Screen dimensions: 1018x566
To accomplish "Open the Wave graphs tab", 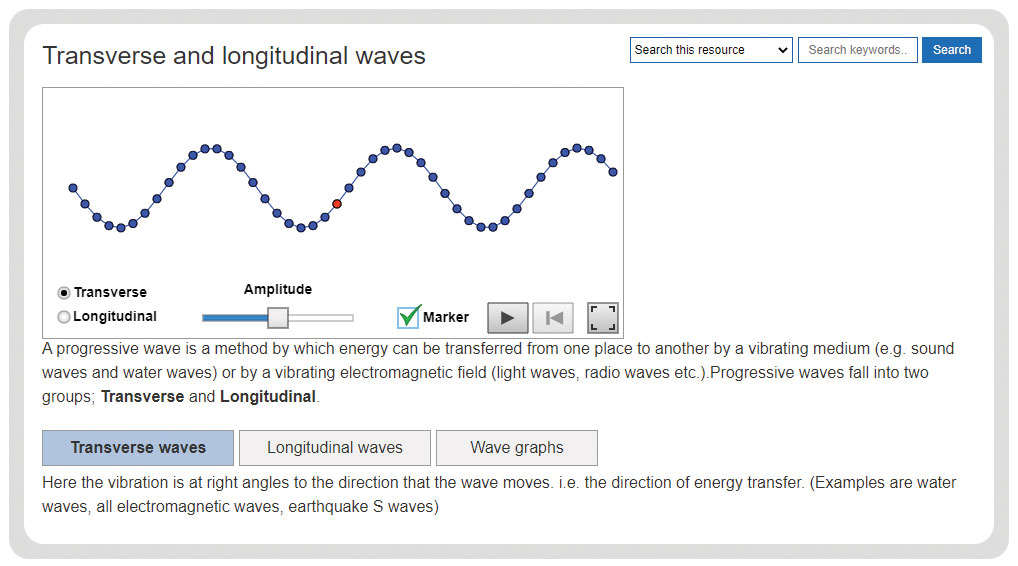I will (517, 448).
